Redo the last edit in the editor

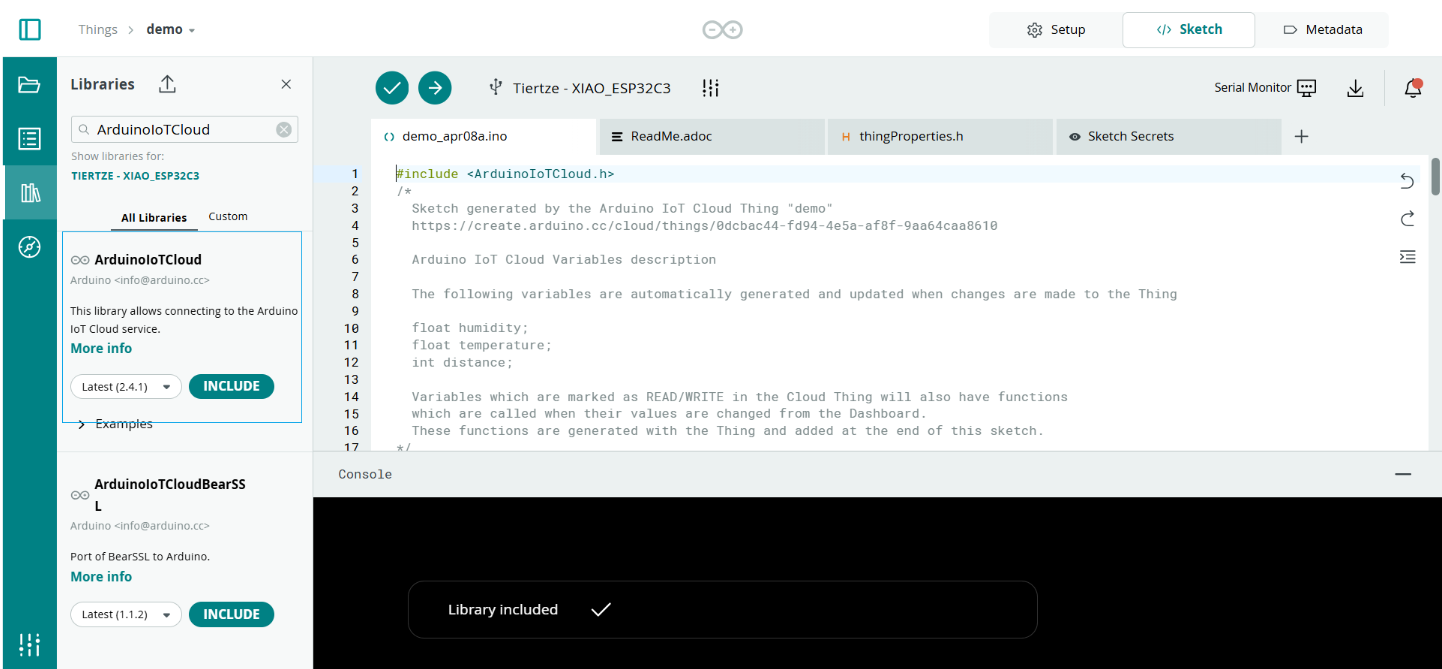(1407, 218)
